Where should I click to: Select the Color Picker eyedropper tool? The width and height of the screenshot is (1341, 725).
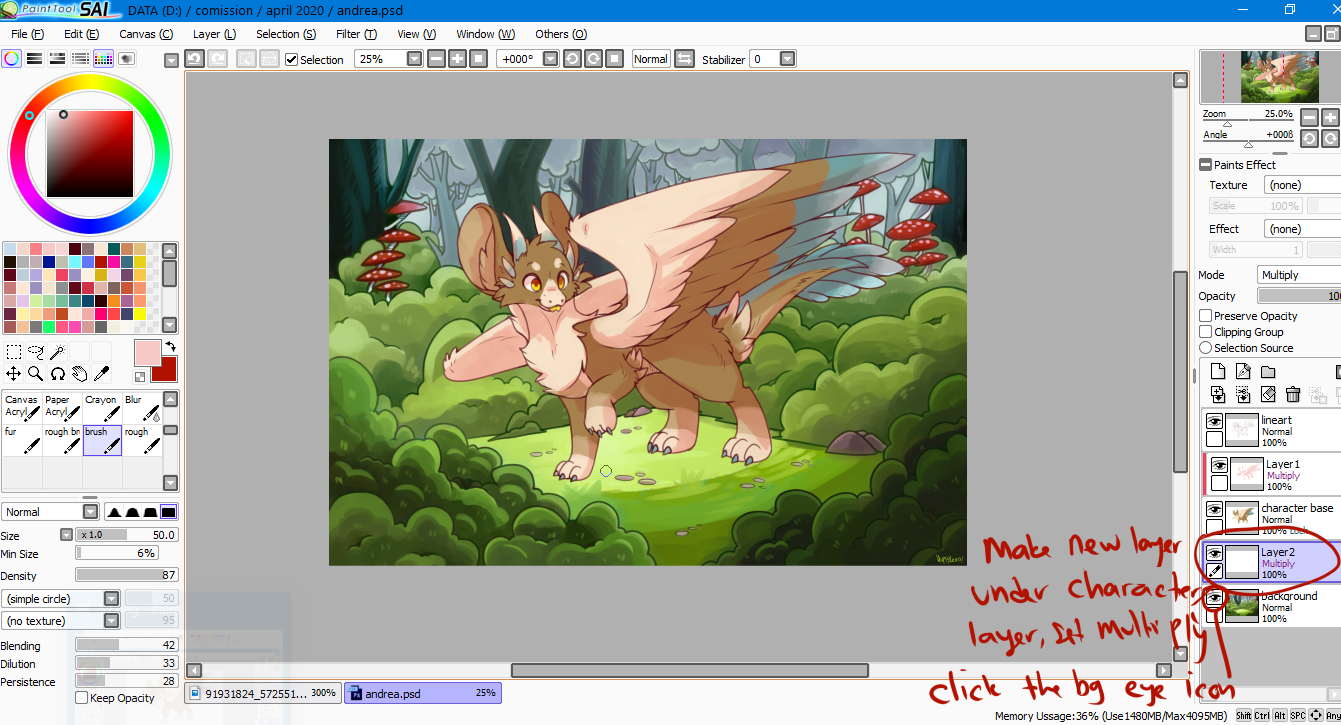tap(102, 374)
